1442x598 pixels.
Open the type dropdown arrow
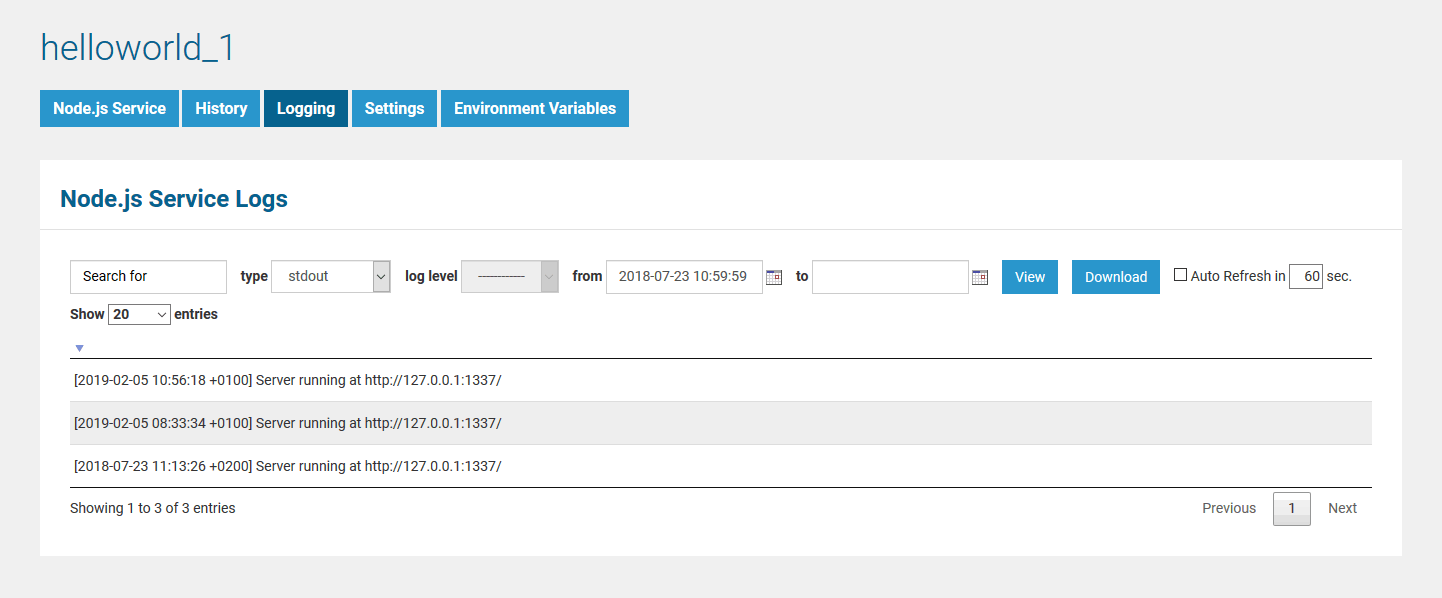click(x=379, y=276)
